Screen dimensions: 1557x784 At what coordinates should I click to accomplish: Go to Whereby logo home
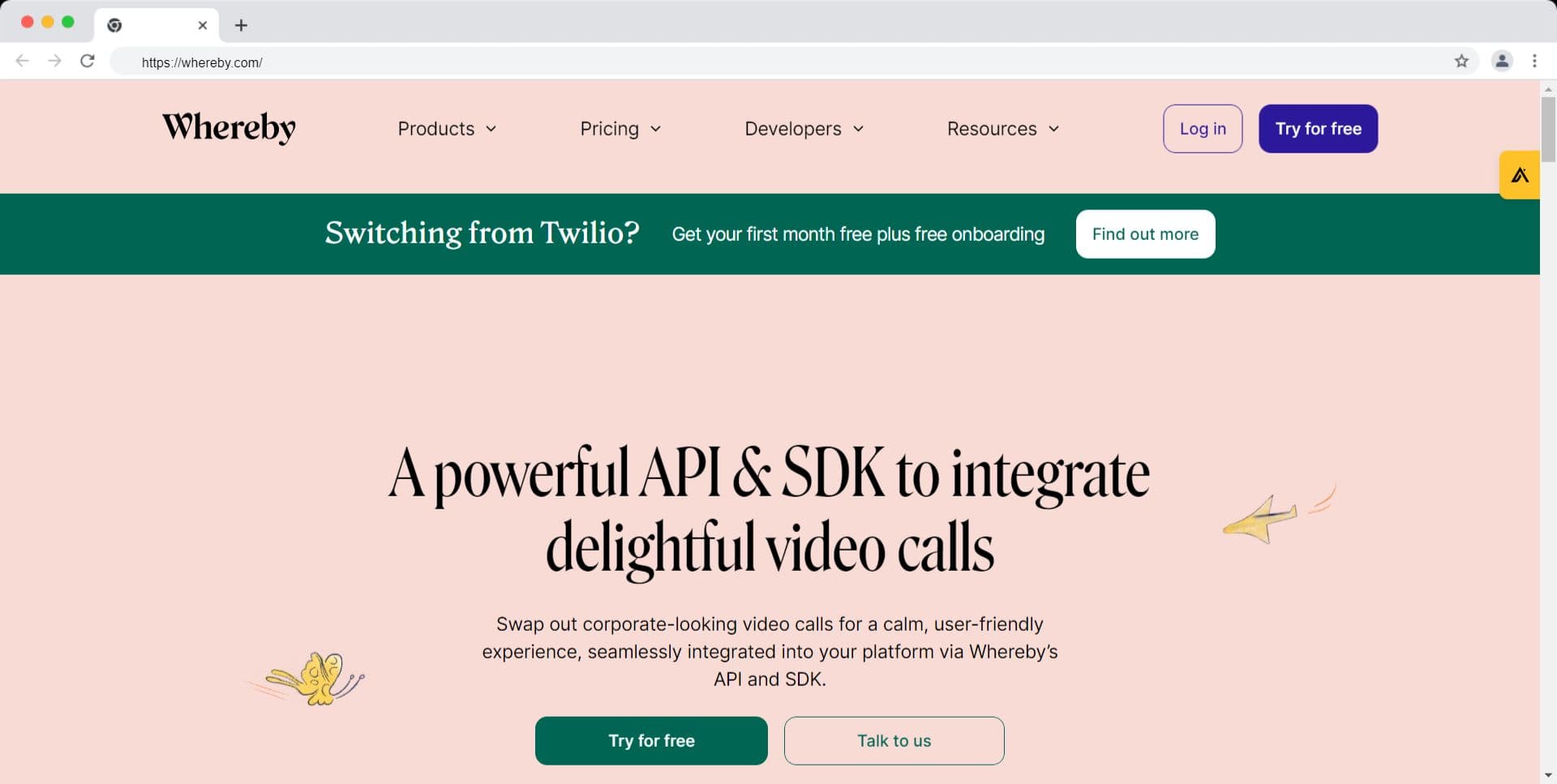(229, 127)
